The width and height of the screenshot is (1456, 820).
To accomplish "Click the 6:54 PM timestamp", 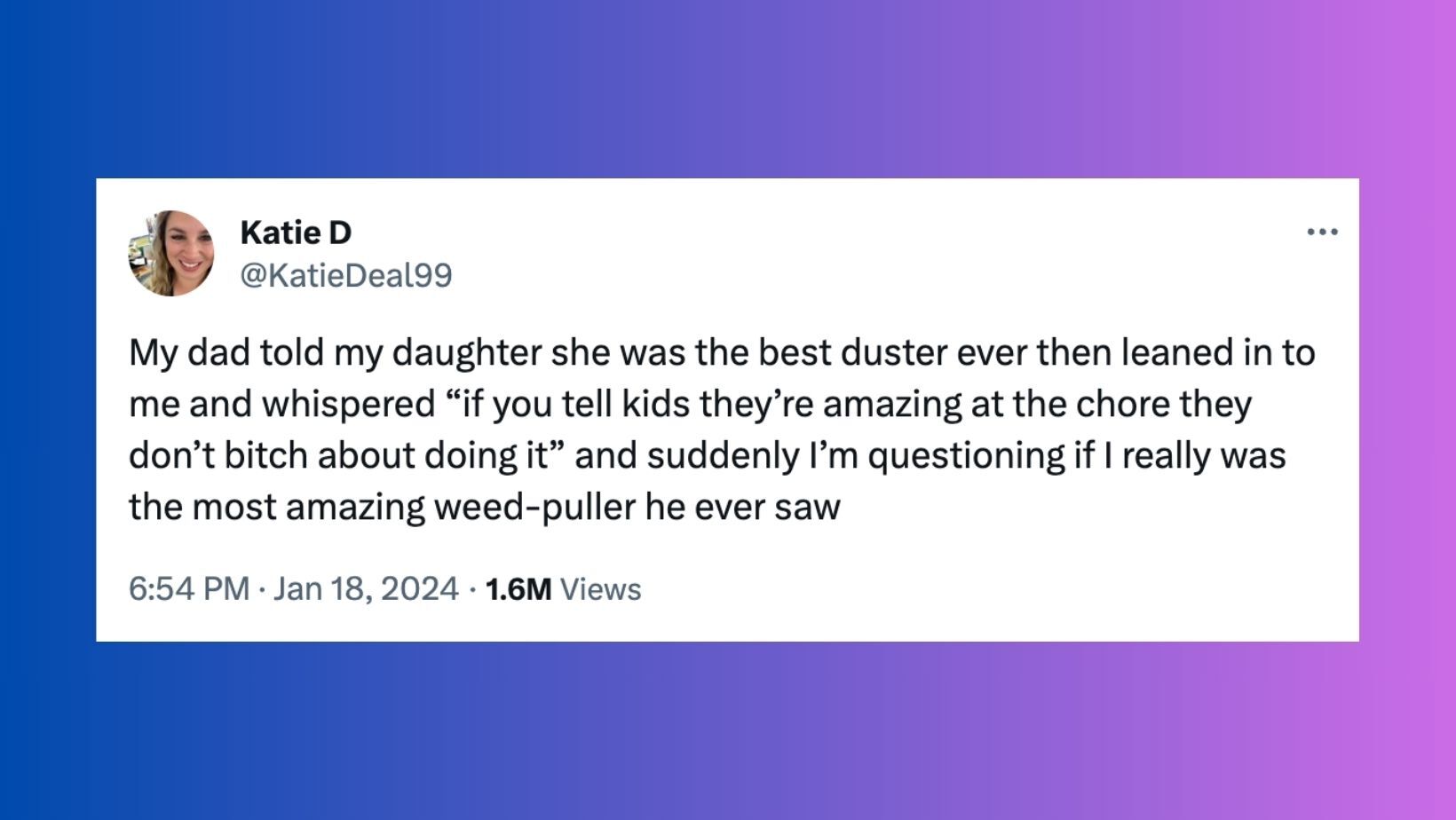I will coord(188,589).
